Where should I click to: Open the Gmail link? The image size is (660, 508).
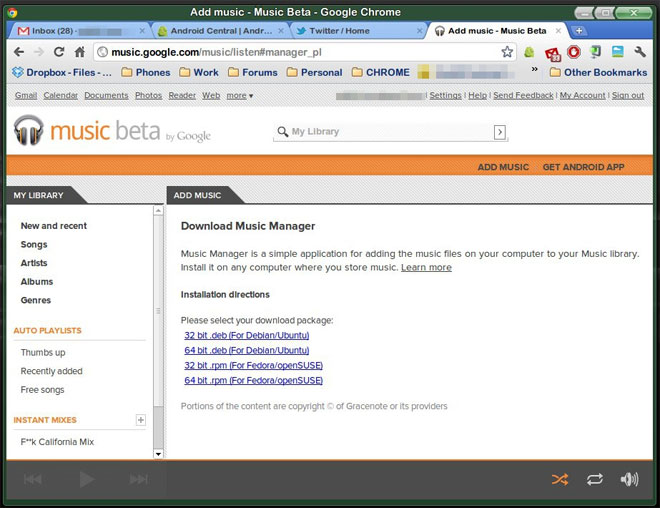coord(26,96)
